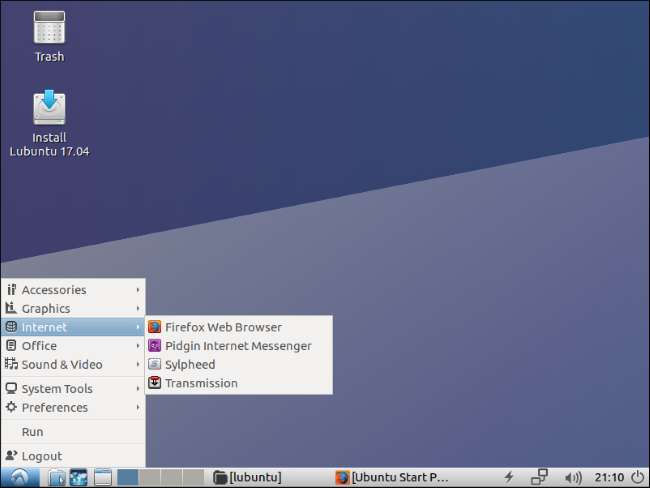Start Sylpheed mail client
The image size is (650, 488).
[190, 365]
